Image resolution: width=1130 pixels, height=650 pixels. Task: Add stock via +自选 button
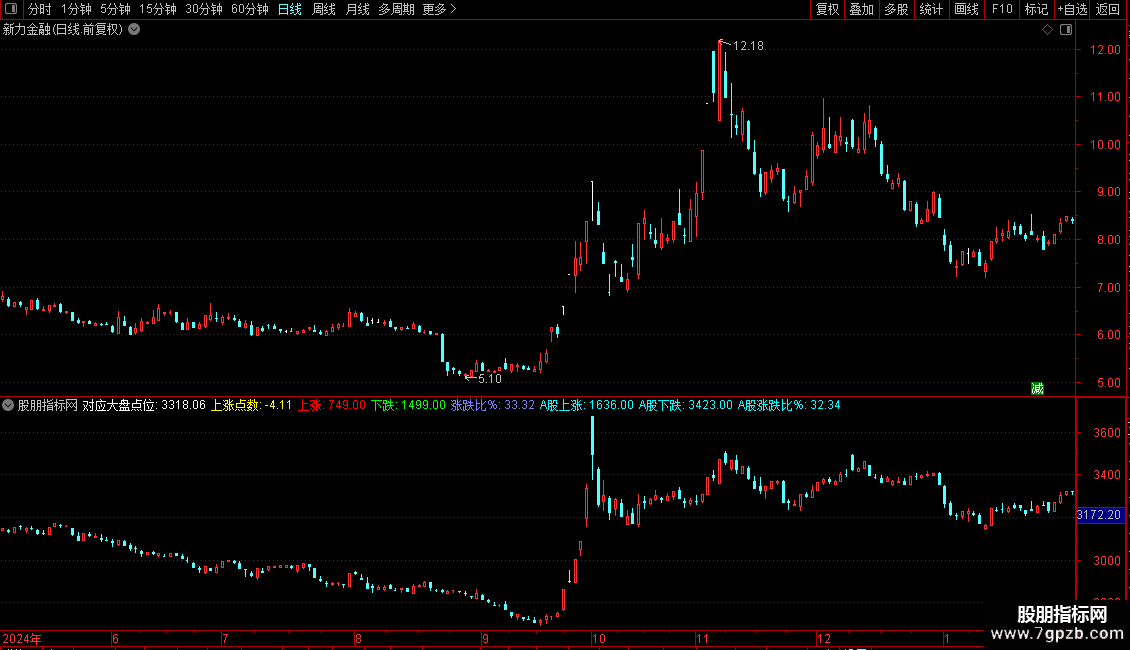[1072, 9]
